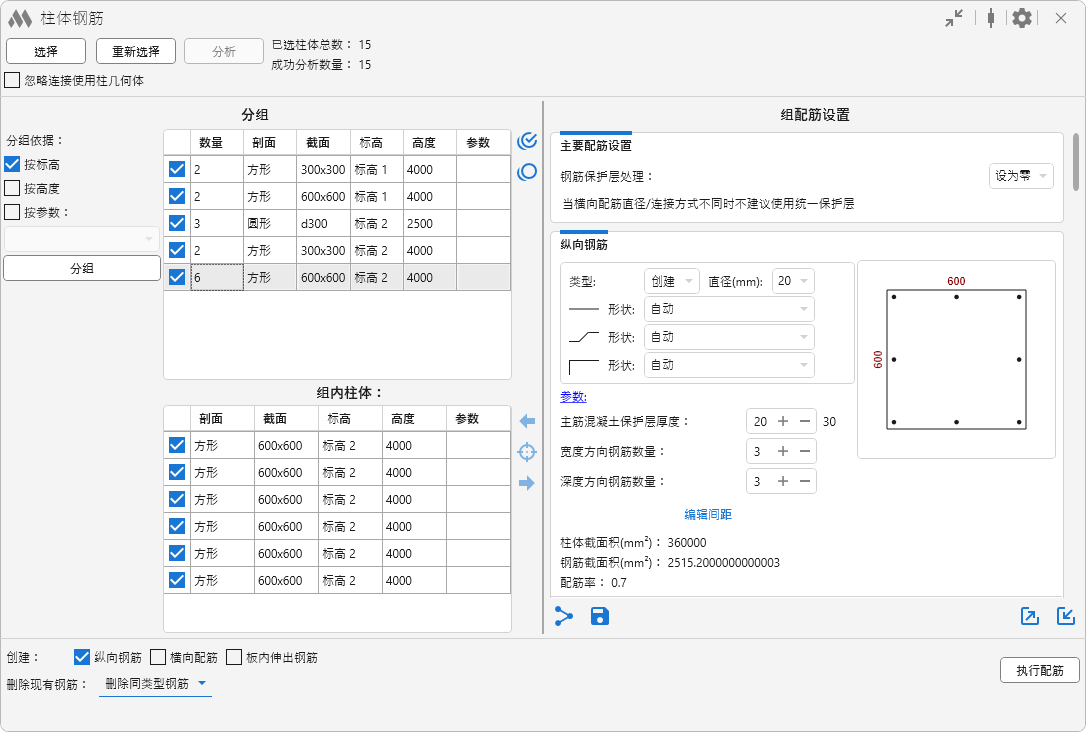Click the export settings icon at bottom right

coord(1029,616)
